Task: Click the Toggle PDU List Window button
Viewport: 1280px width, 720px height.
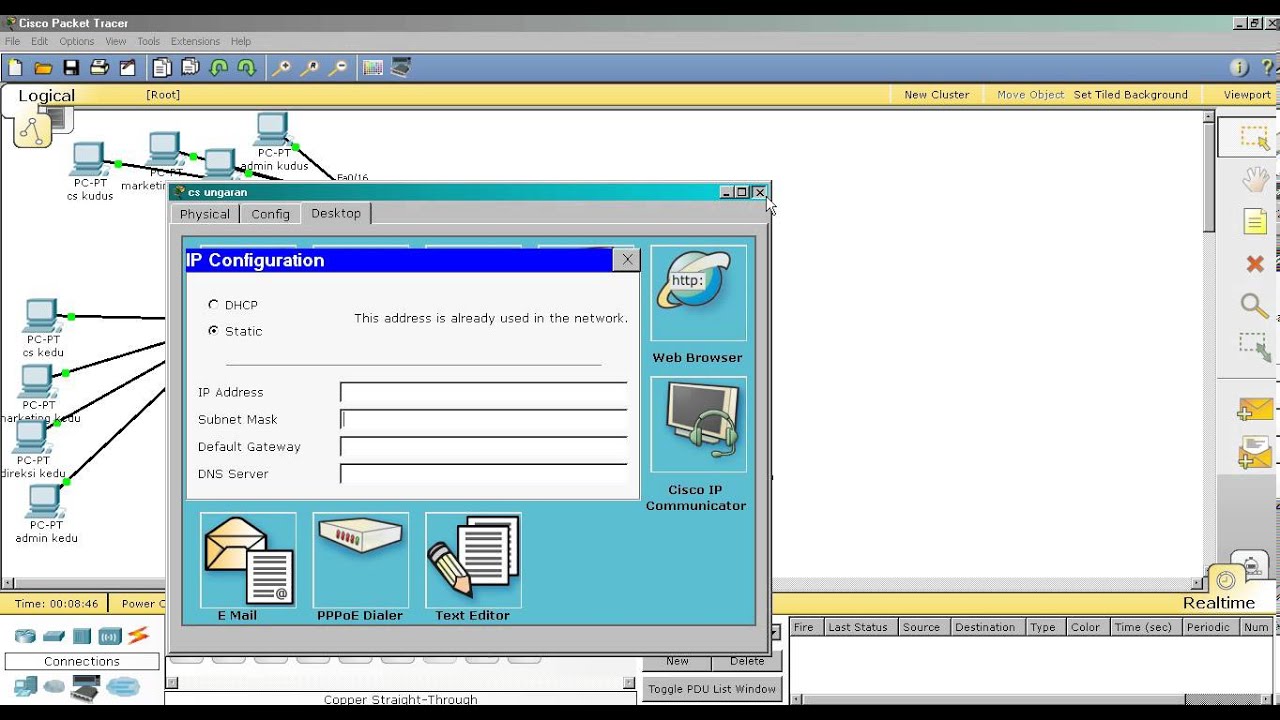Action: 711,689
